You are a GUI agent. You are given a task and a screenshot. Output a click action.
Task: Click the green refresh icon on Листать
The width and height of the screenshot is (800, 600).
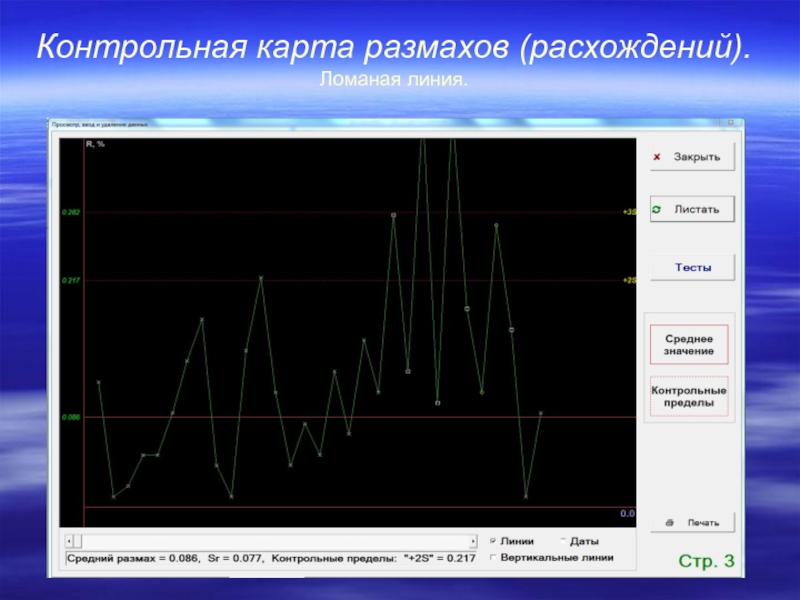(657, 209)
